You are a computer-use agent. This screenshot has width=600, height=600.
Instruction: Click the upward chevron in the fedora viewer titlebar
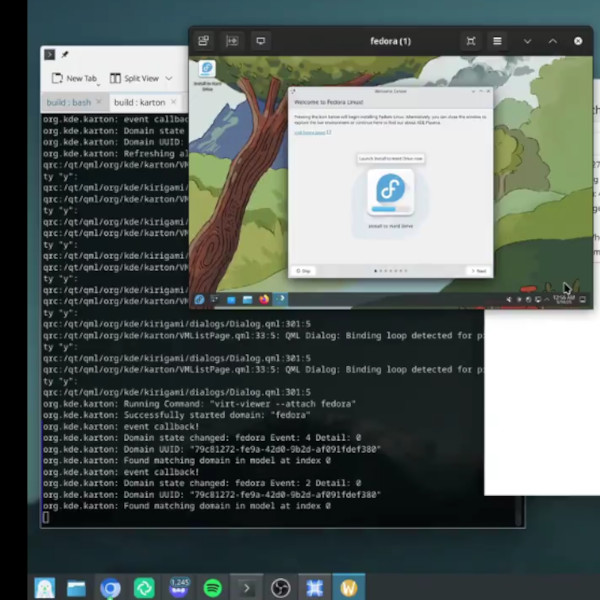553,41
